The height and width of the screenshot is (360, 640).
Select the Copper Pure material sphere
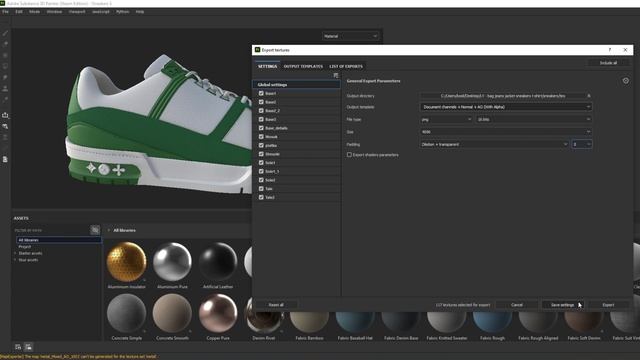(x=218, y=313)
